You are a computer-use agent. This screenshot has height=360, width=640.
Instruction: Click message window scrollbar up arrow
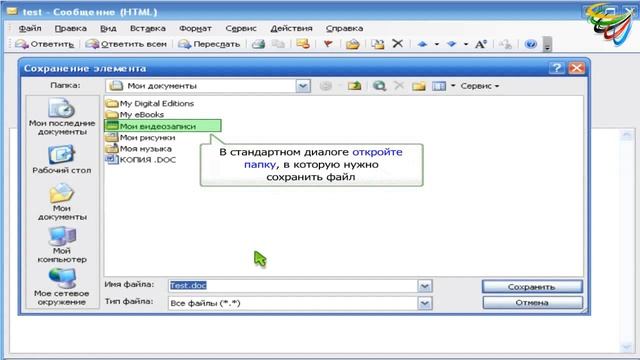click(x=627, y=135)
